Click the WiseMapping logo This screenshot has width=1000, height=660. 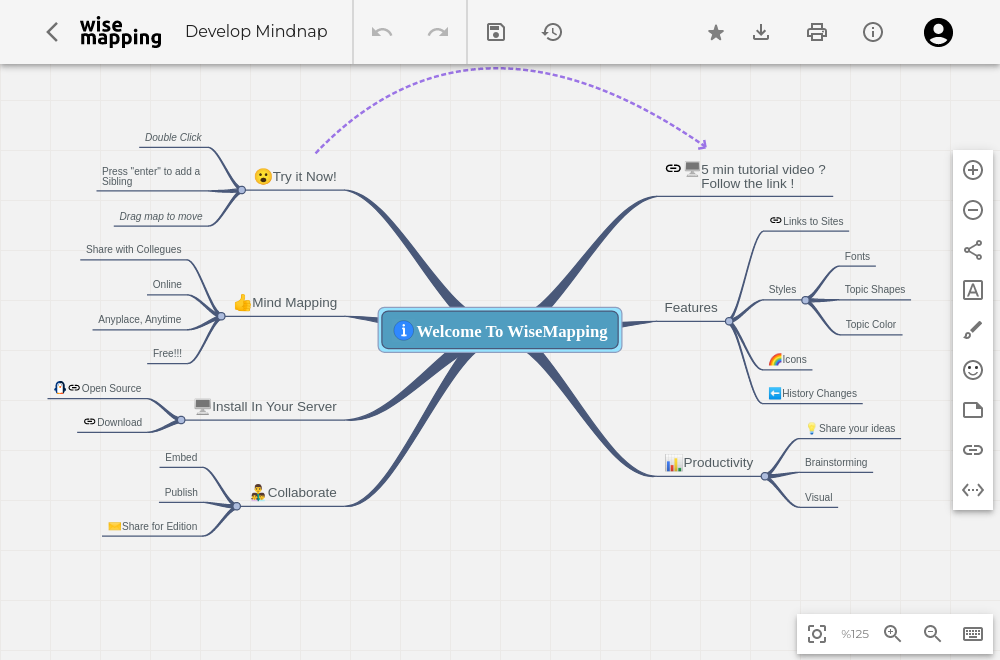121,32
